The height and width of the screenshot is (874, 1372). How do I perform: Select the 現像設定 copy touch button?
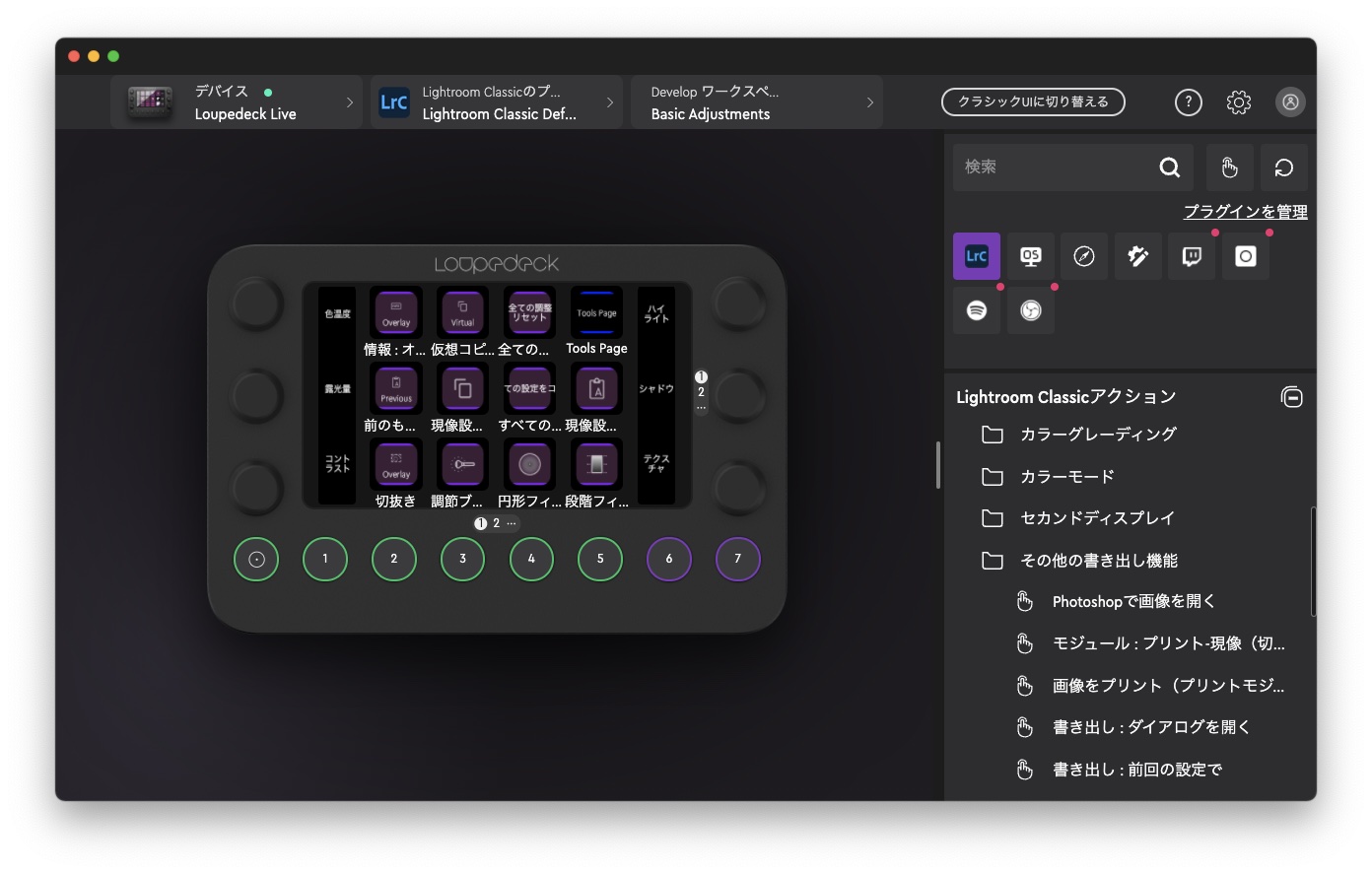point(462,388)
